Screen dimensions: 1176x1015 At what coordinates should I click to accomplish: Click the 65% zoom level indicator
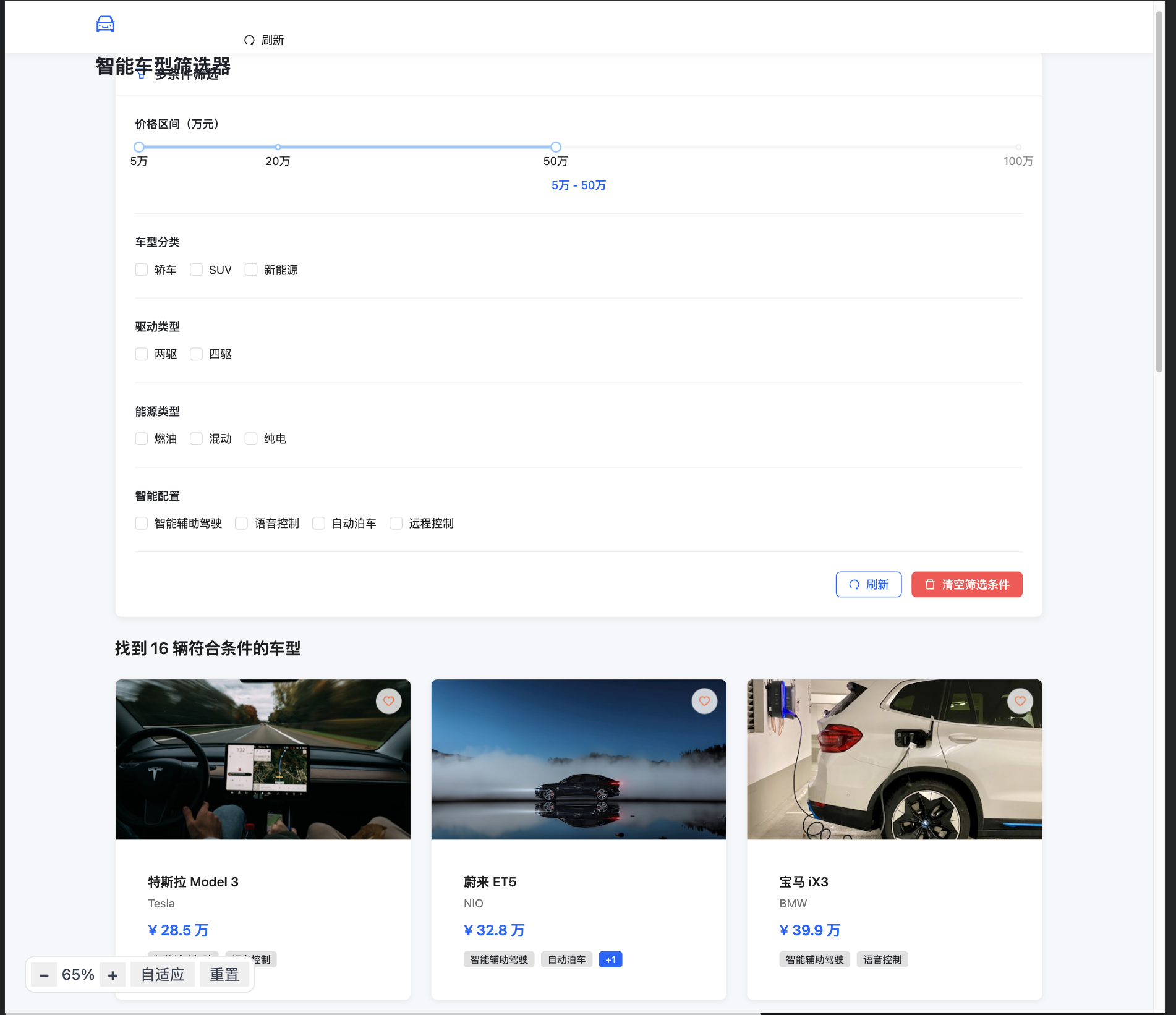79,975
